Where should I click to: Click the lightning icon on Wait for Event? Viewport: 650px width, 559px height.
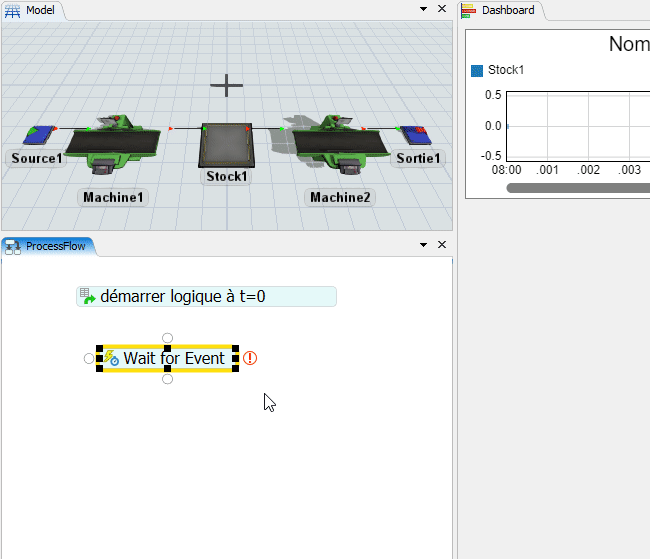pos(112,358)
